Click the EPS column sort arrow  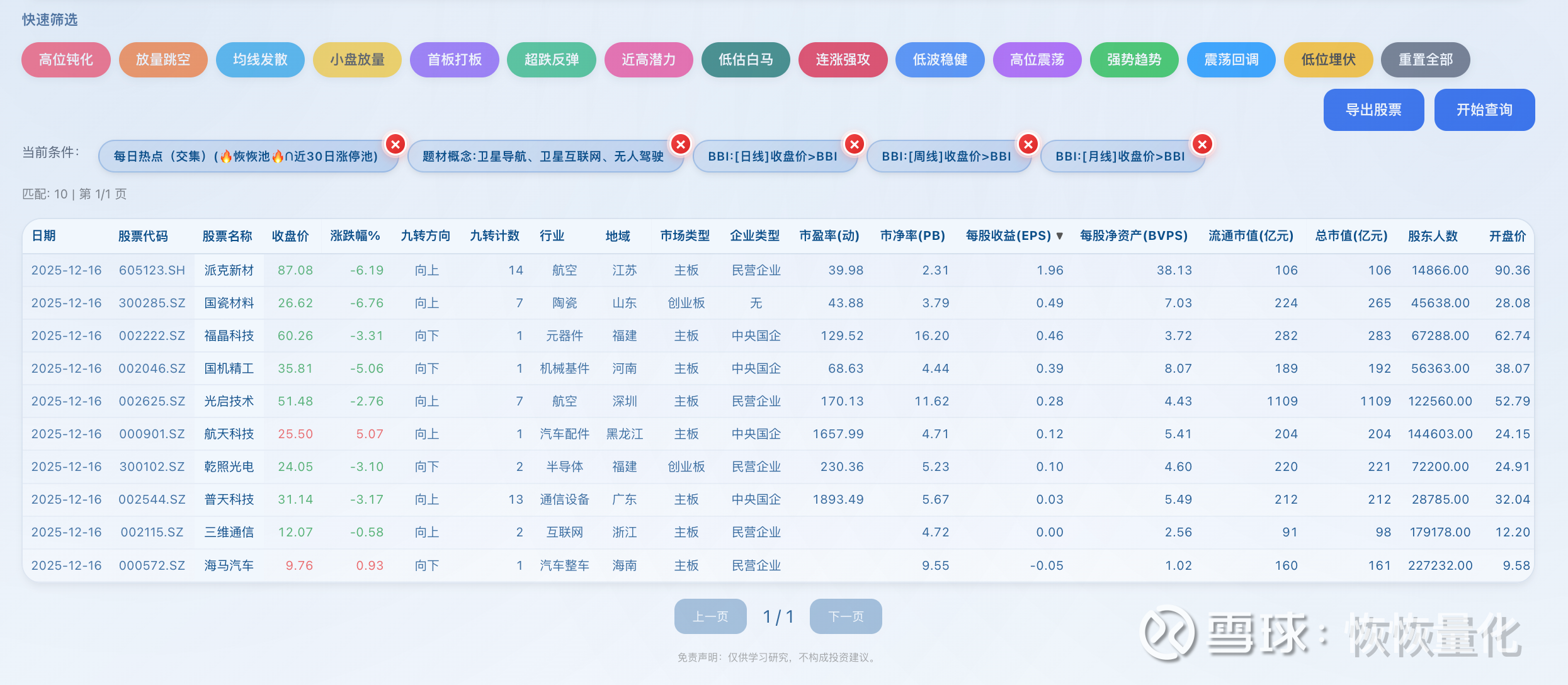pos(1060,236)
